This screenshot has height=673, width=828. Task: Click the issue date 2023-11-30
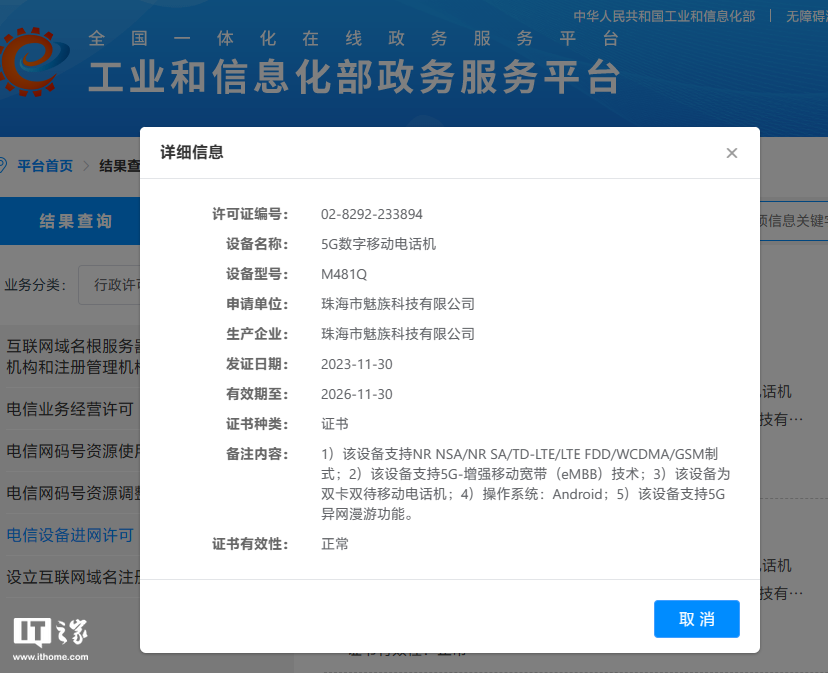356,364
